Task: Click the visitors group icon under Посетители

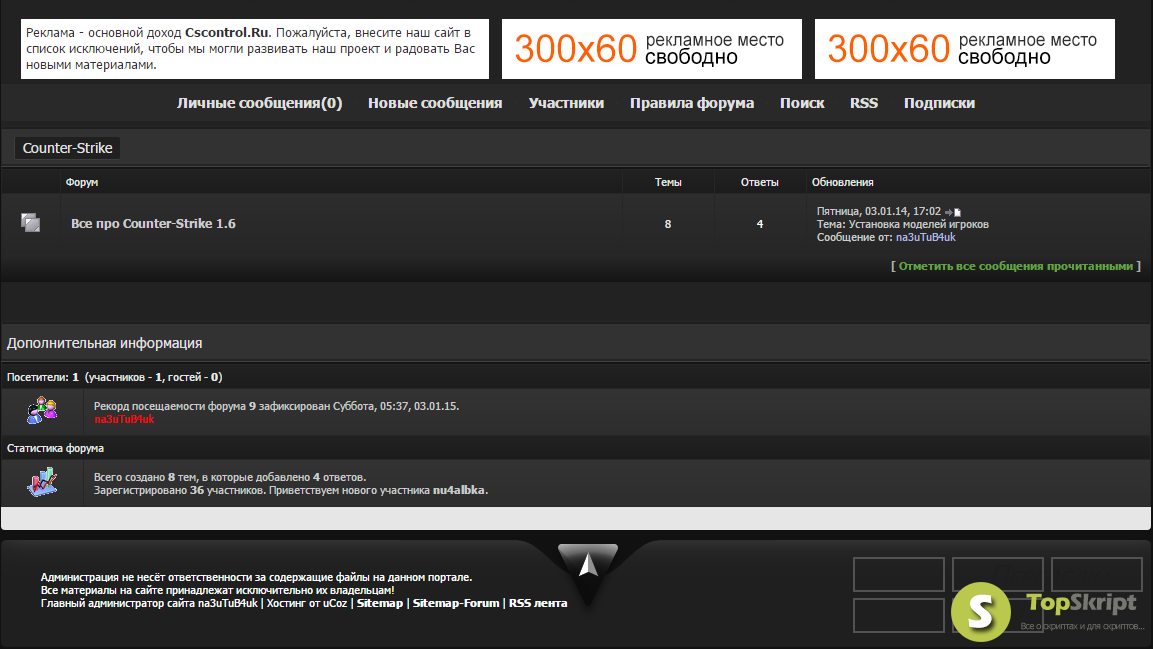Action: point(42,410)
